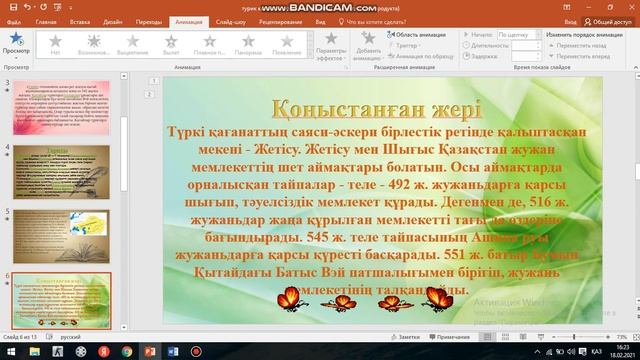Switch to the Рецензирование tab
The image size is (640, 360).
280,22
